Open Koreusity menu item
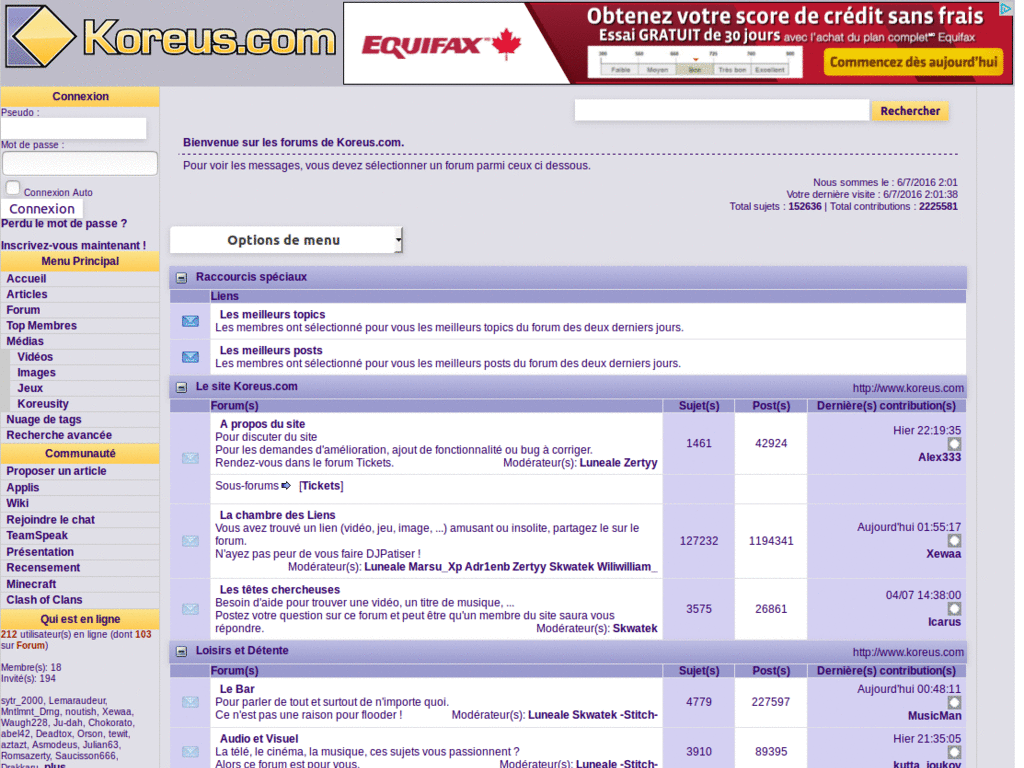The height and width of the screenshot is (768, 1024). click(x=42, y=404)
